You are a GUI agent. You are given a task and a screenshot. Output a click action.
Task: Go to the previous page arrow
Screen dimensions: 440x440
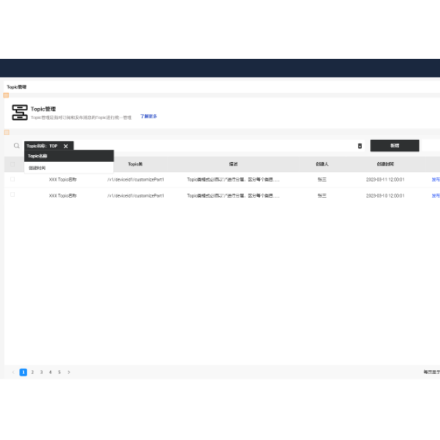click(x=13, y=372)
